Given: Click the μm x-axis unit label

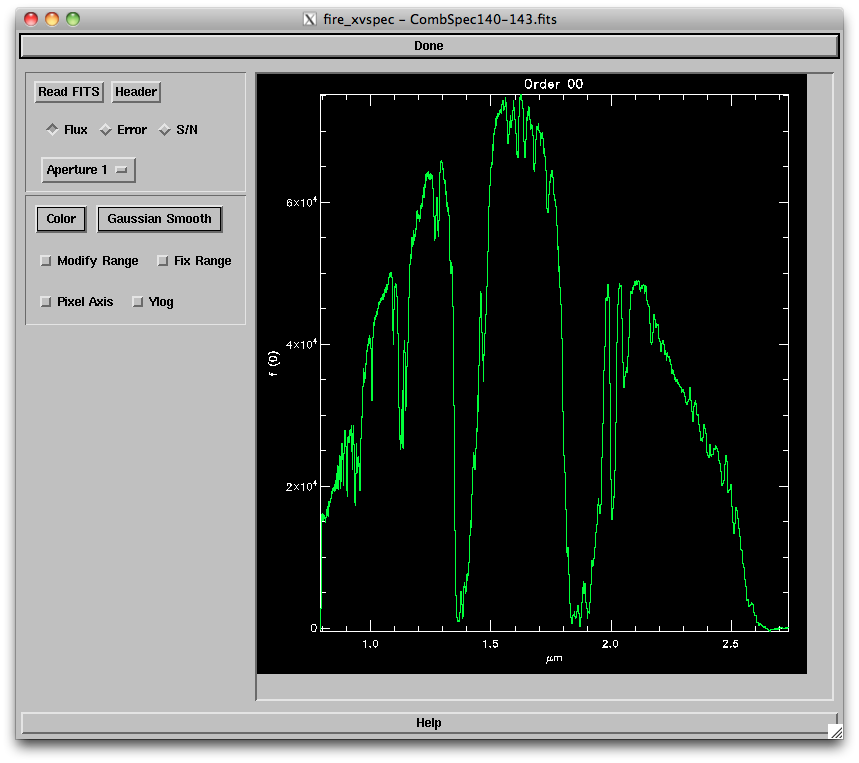Looking at the screenshot, I should (x=554, y=659).
